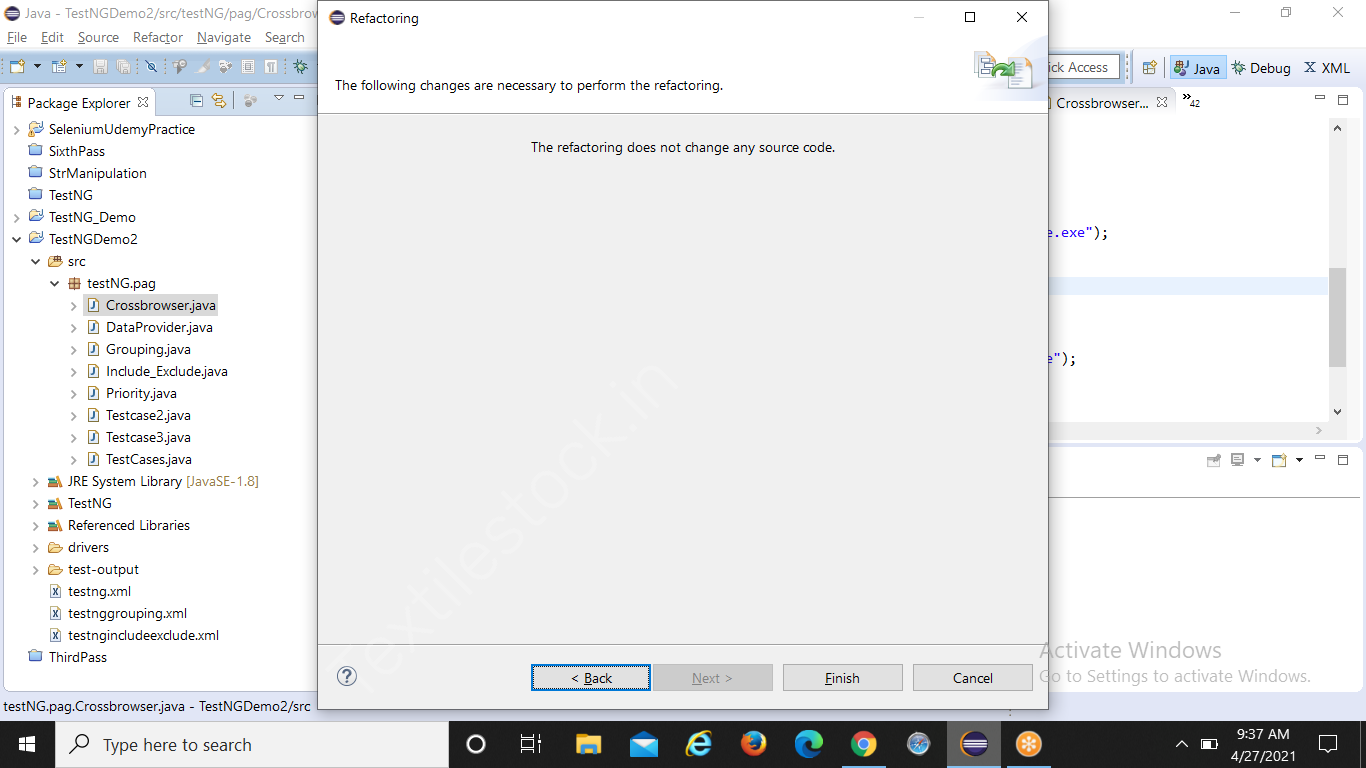The image size is (1366, 768).
Task: Maximize the editor area
Action: click(1343, 100)
